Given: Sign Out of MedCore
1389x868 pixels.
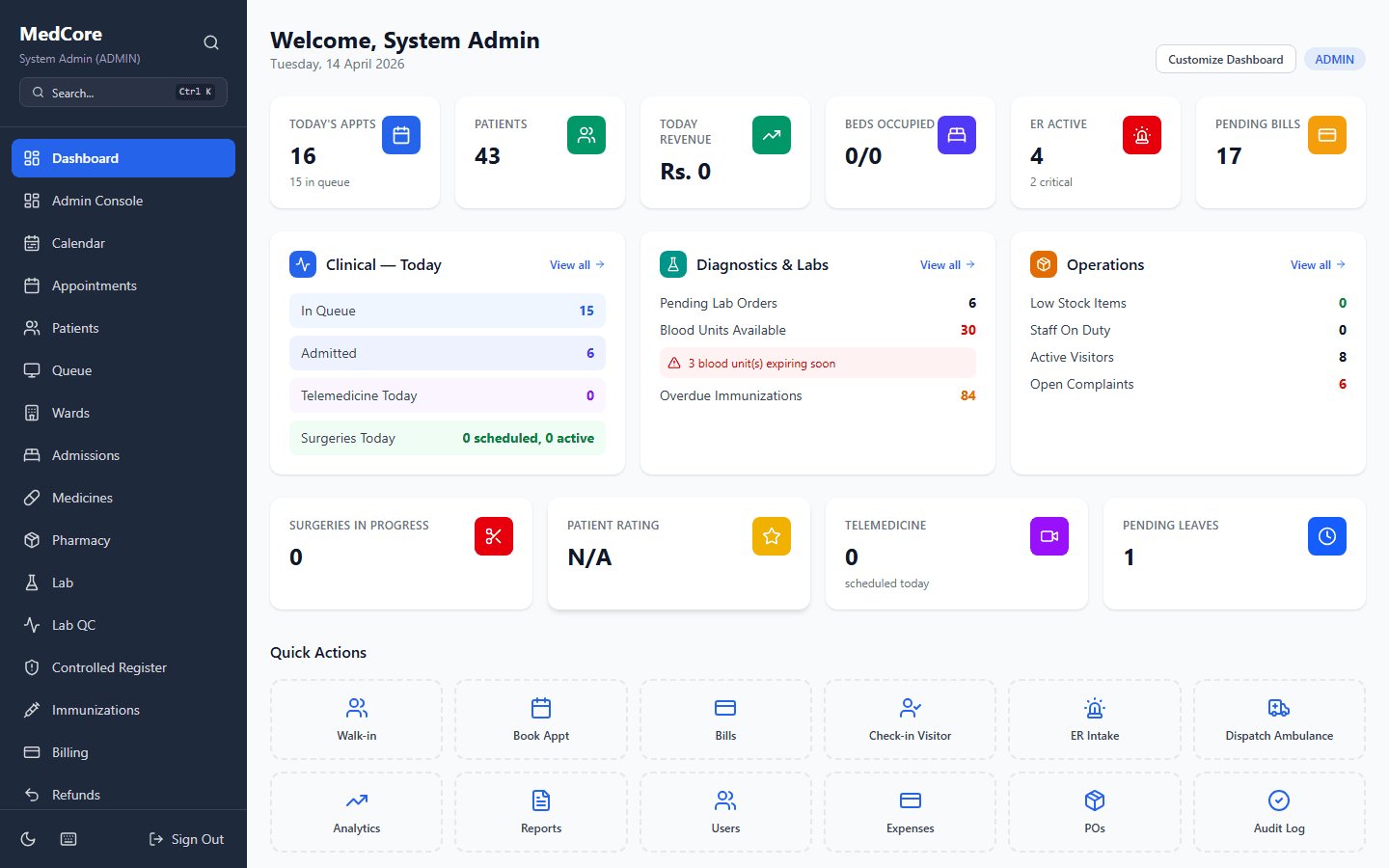Looking at the screenshot, I should click(186, 839).
